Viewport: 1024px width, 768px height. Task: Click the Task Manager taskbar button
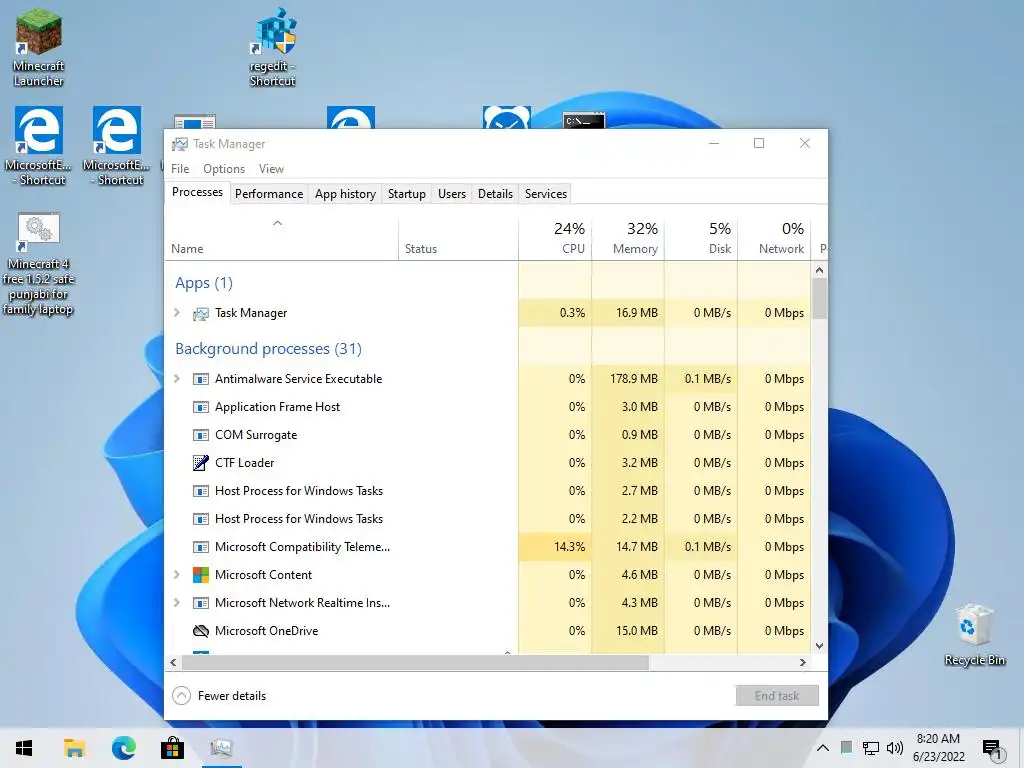(221, 748)
